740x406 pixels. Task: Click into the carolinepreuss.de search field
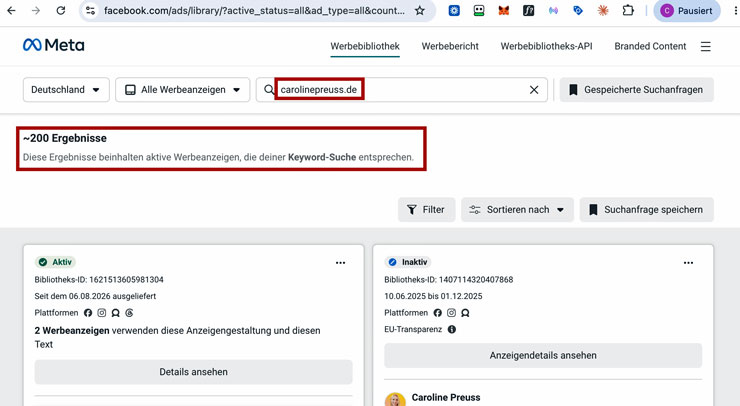click(401, 90)
